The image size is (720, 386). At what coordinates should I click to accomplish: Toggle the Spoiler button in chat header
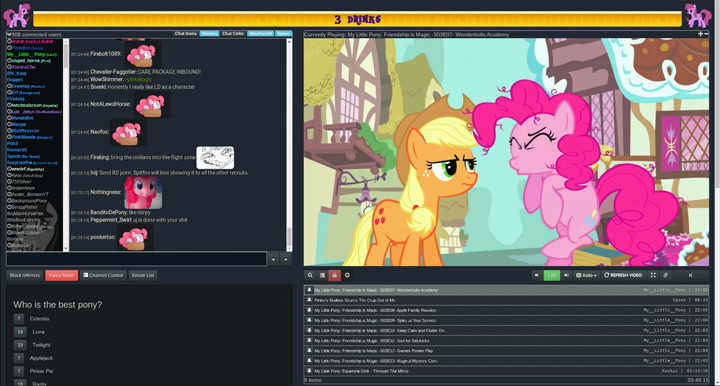283,34
